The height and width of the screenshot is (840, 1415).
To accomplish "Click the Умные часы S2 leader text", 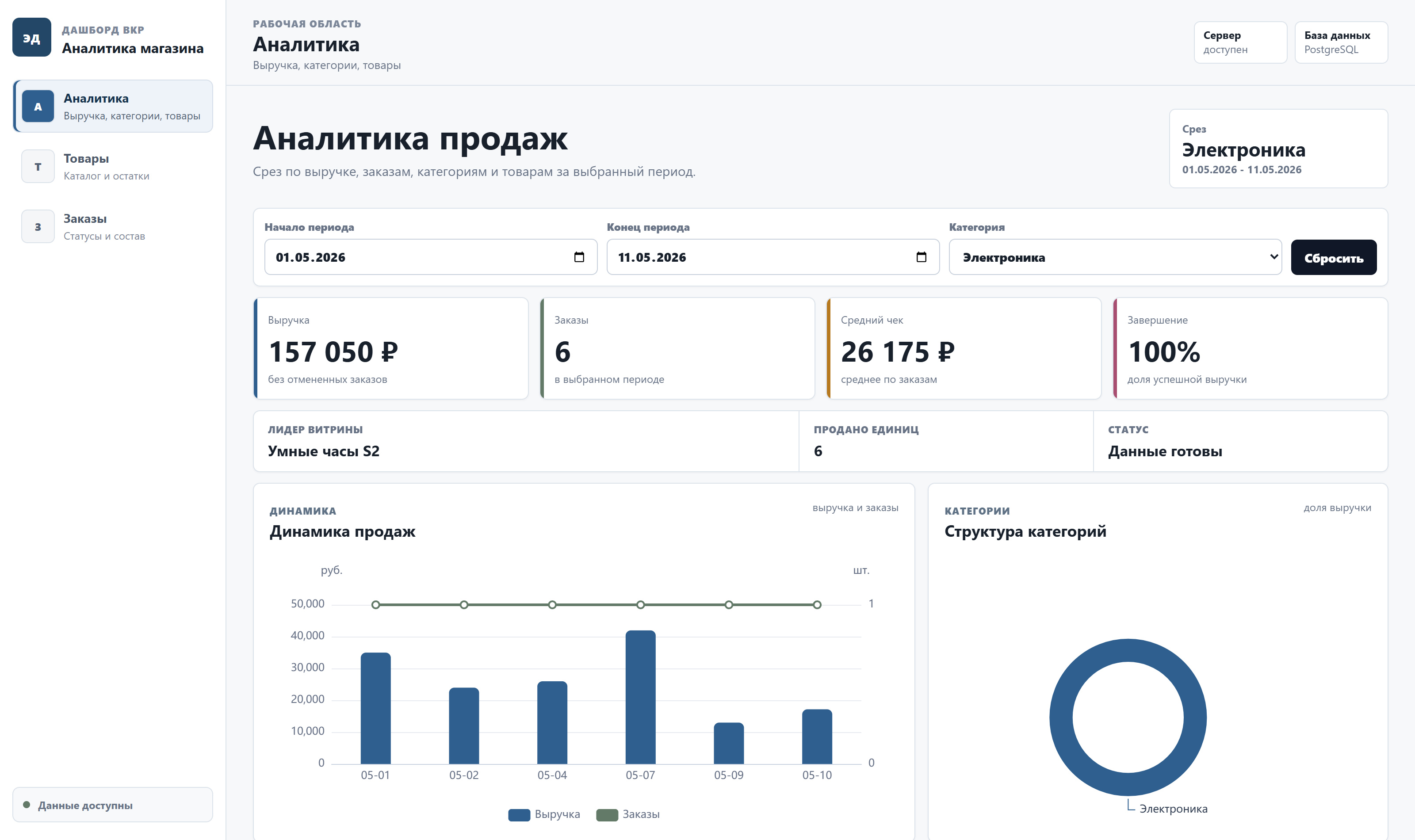I will click(324, 451).
